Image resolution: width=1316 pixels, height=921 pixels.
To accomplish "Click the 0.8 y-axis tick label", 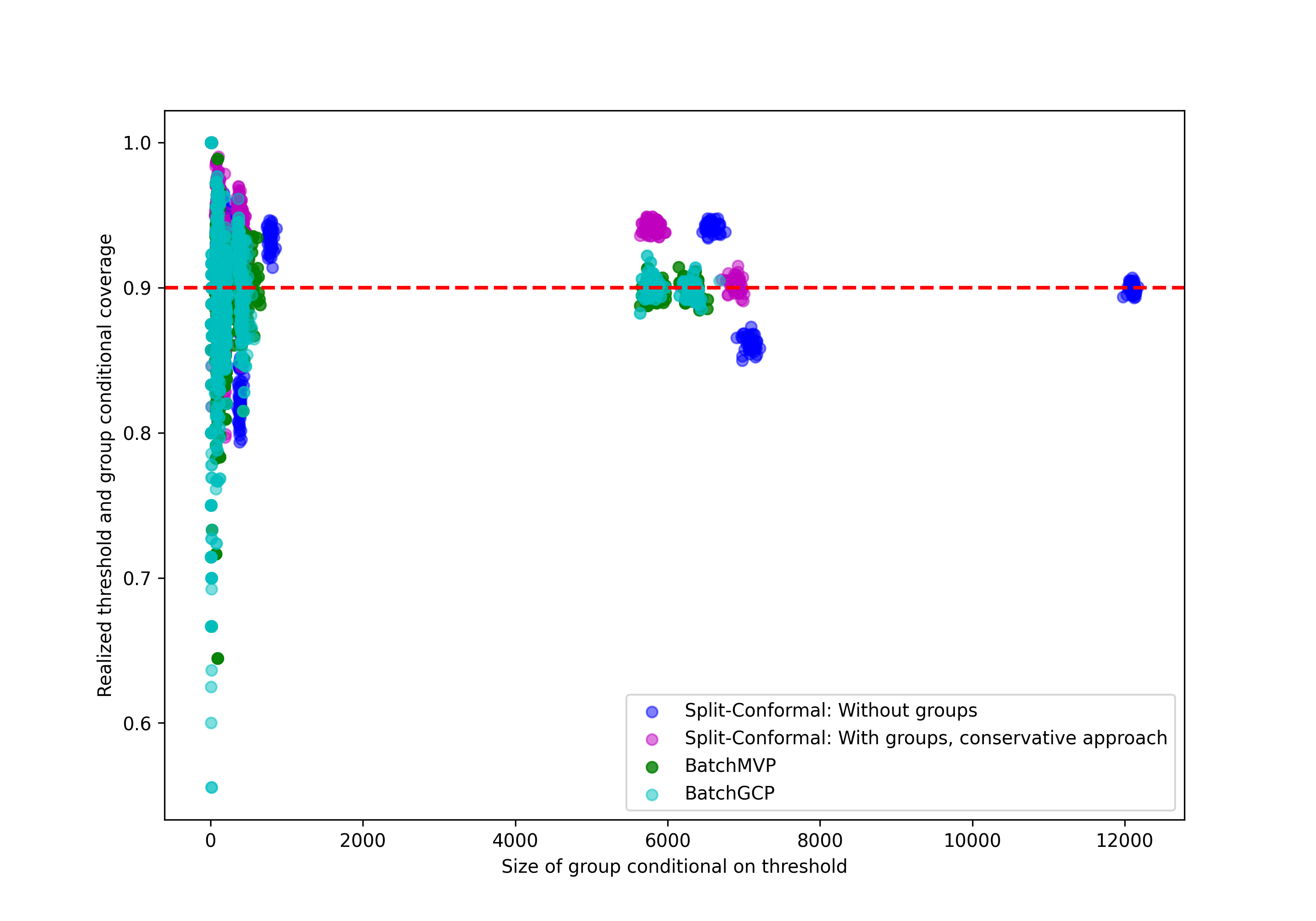I will (x=137, y=433).
